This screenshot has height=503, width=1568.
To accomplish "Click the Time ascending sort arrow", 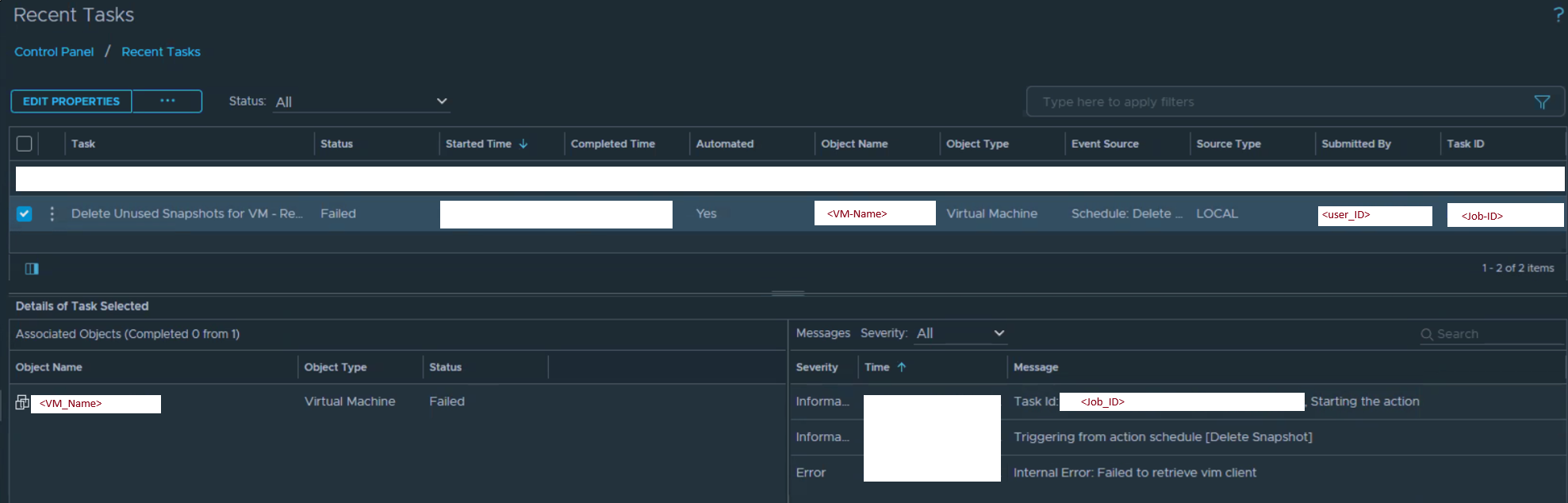I will (x=902, y=367).
